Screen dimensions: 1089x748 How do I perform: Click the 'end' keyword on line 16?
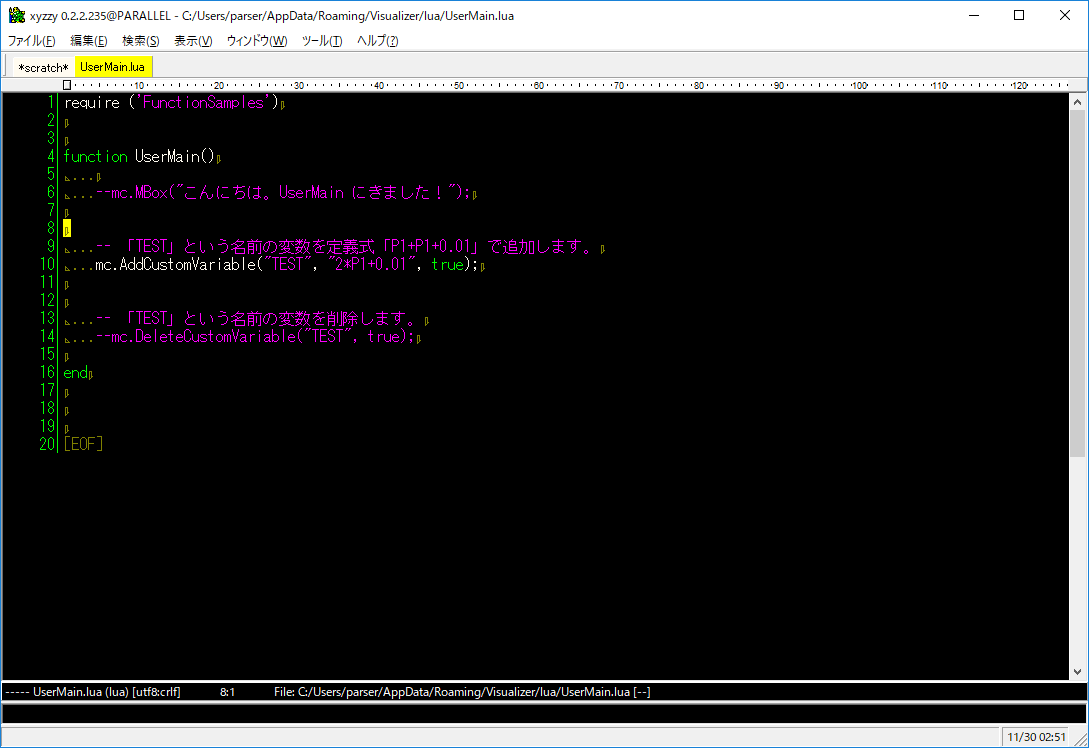[75, 373]
